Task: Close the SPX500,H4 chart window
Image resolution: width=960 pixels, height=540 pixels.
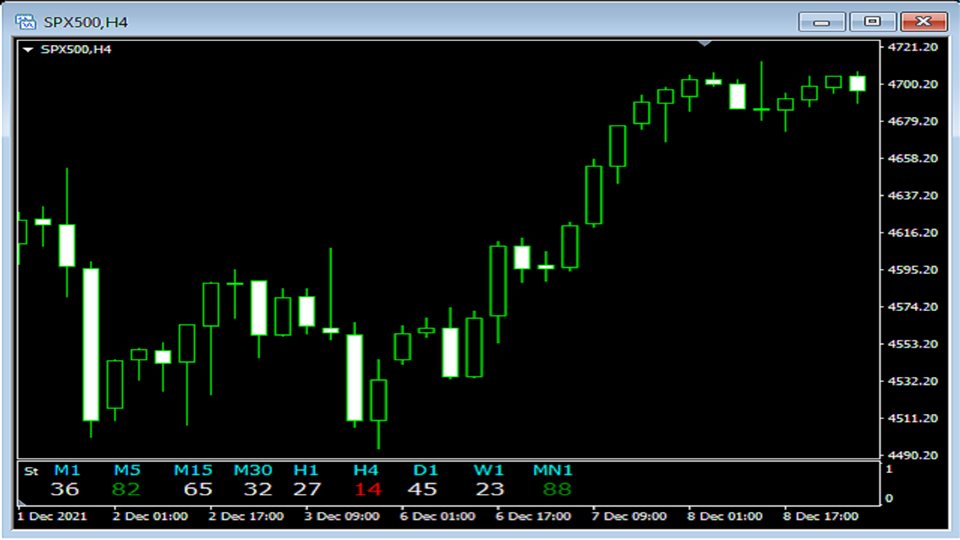Action: (x=924, y=22)
